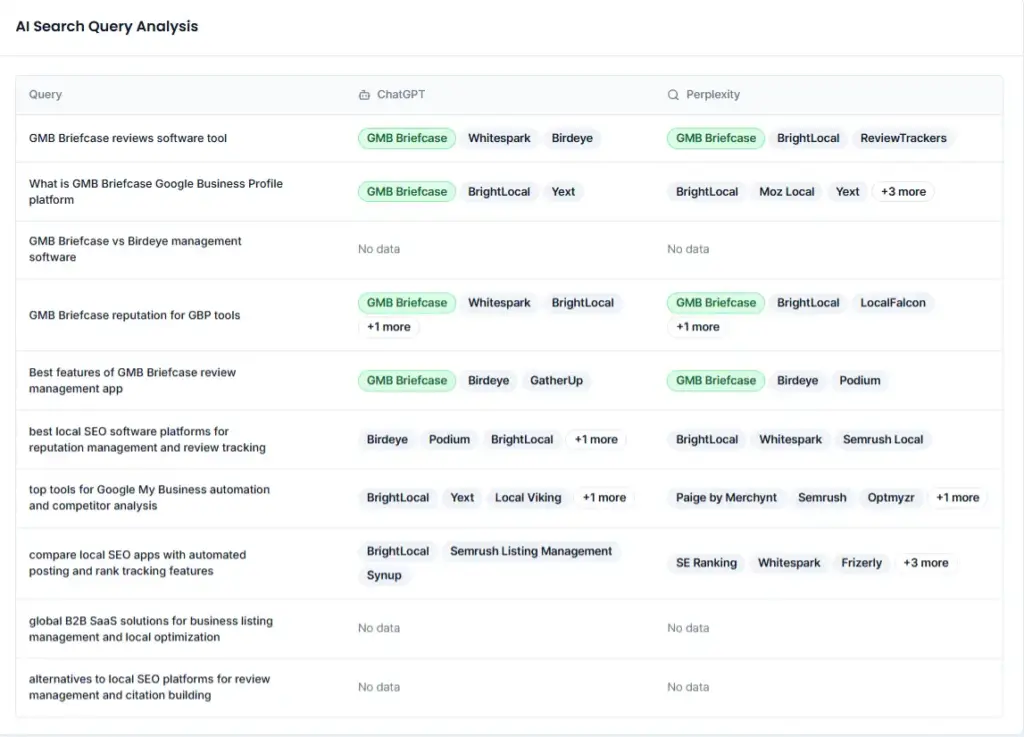This screenshot has width=1024, height=737.
Task: Select the GatherUp tag for review management query
Action: coord(557,380)
